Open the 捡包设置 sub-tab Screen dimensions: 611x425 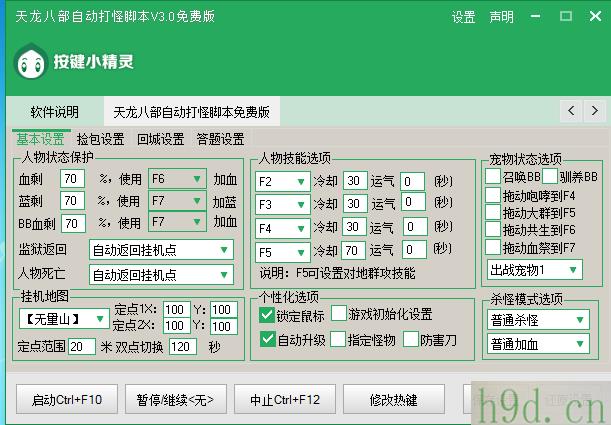[x=101, y=139]
